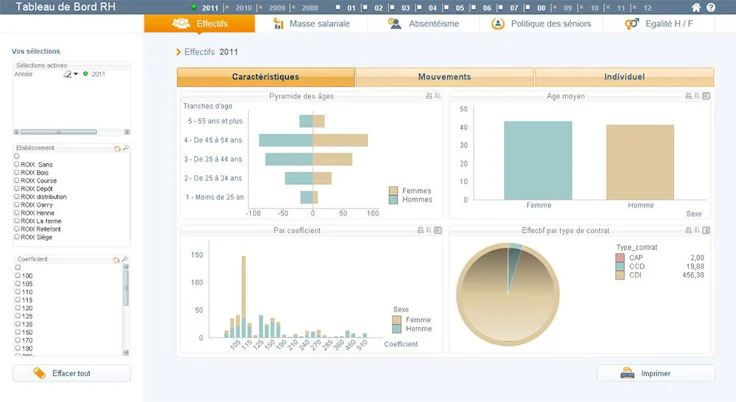Viewport: 736px width, 402px height.
Task: Print the Age moyen chart
Action: click(x=689, y=96)
